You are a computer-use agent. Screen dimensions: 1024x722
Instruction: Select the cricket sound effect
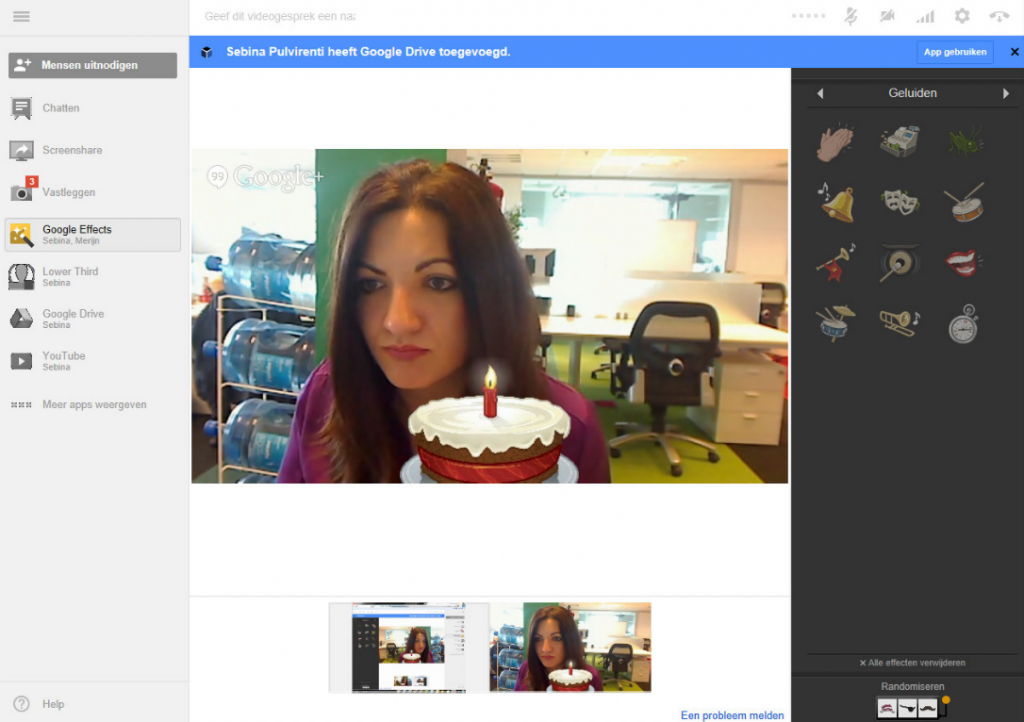coord(964,142)
